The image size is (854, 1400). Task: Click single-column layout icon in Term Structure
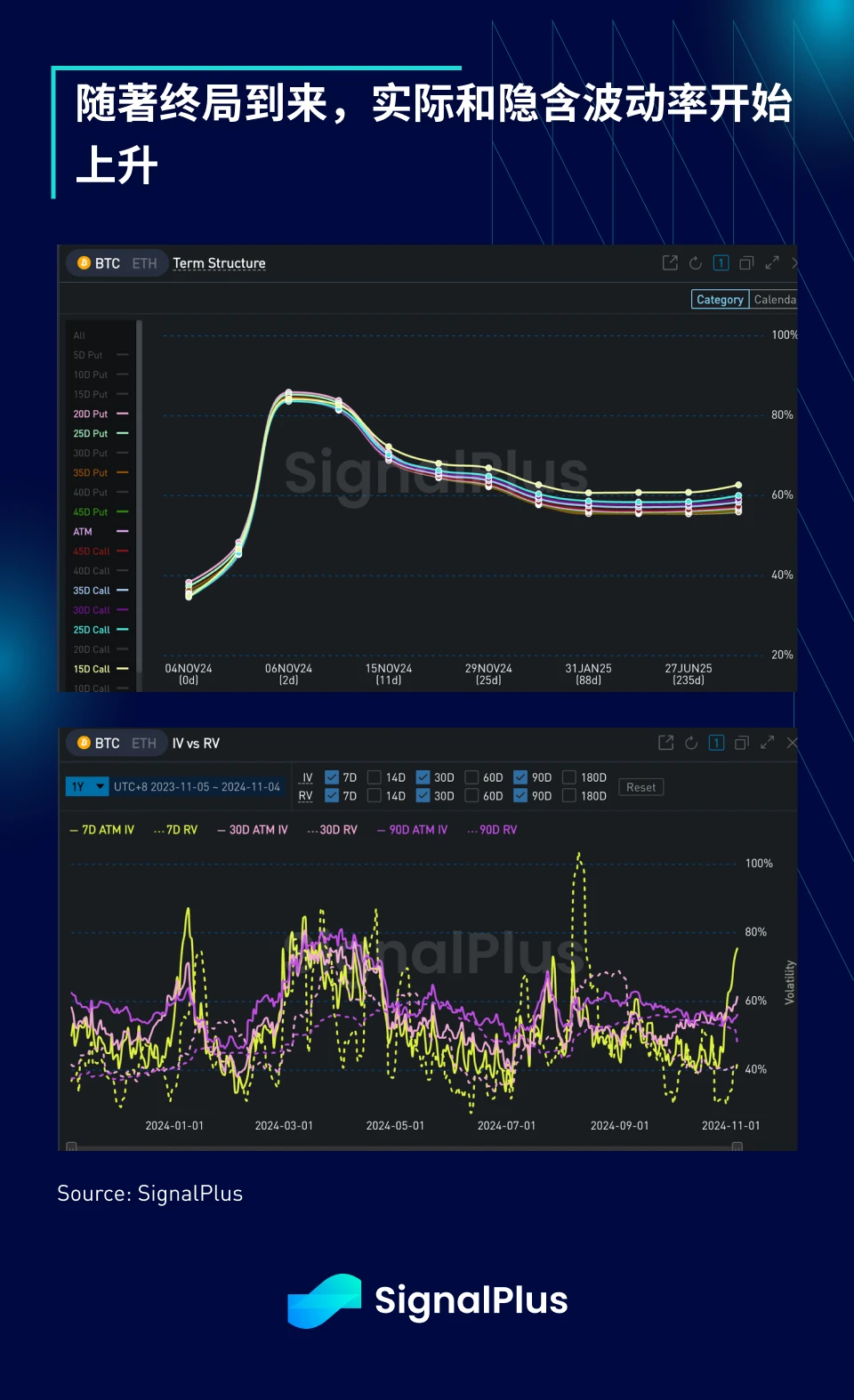pyautogui.click(x=721, y=263)
